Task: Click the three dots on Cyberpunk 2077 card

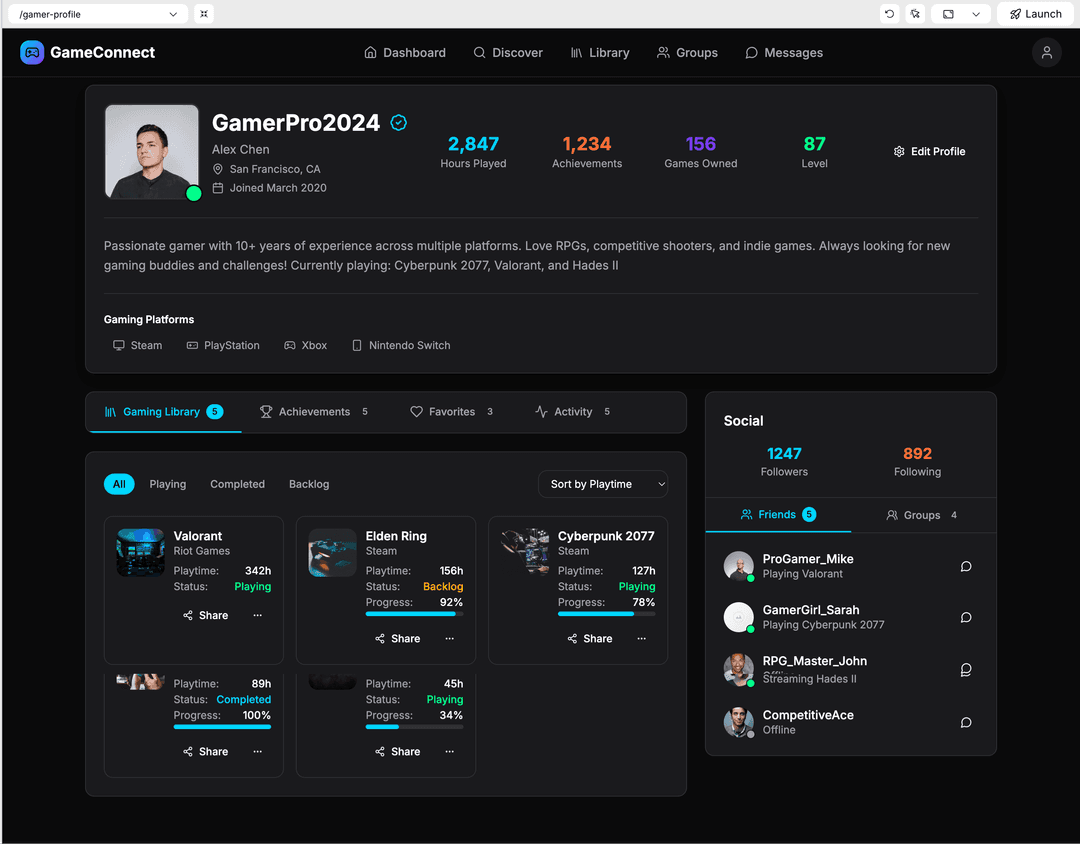Action: 641,639
